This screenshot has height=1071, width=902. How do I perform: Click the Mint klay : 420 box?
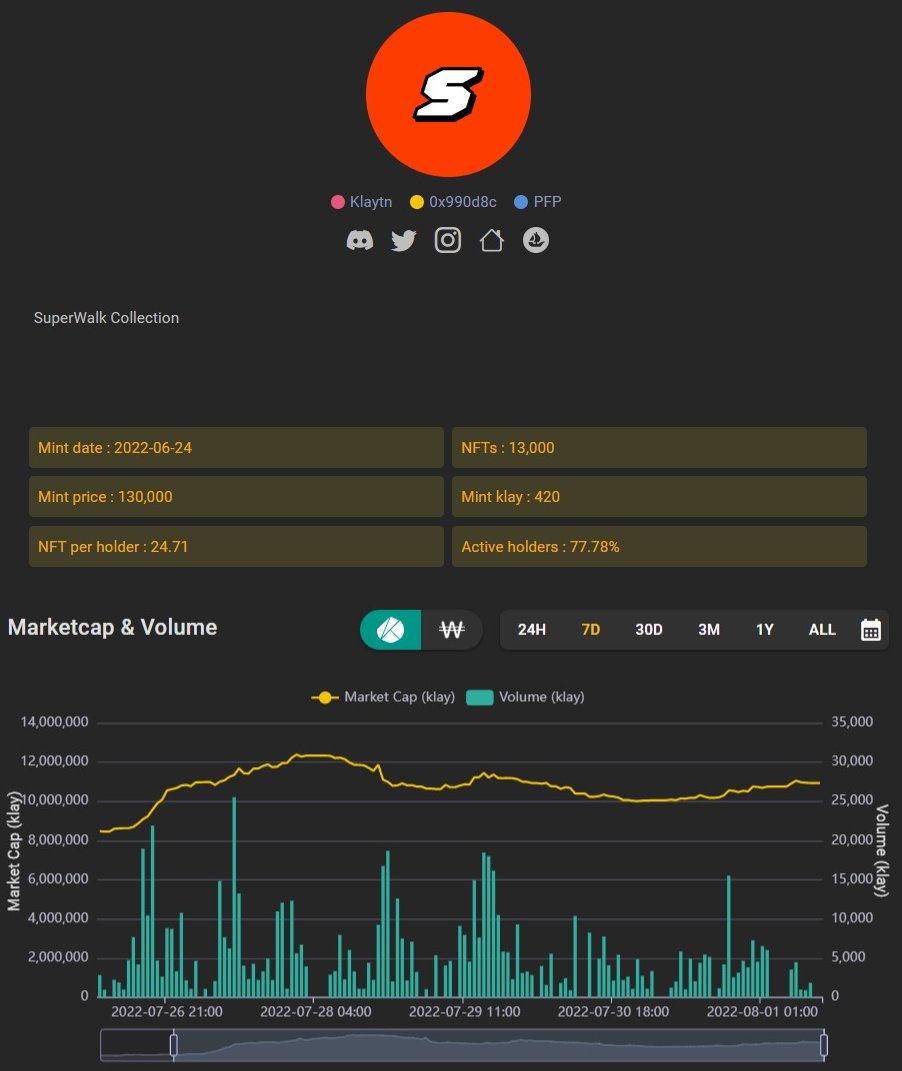(660, 497)
